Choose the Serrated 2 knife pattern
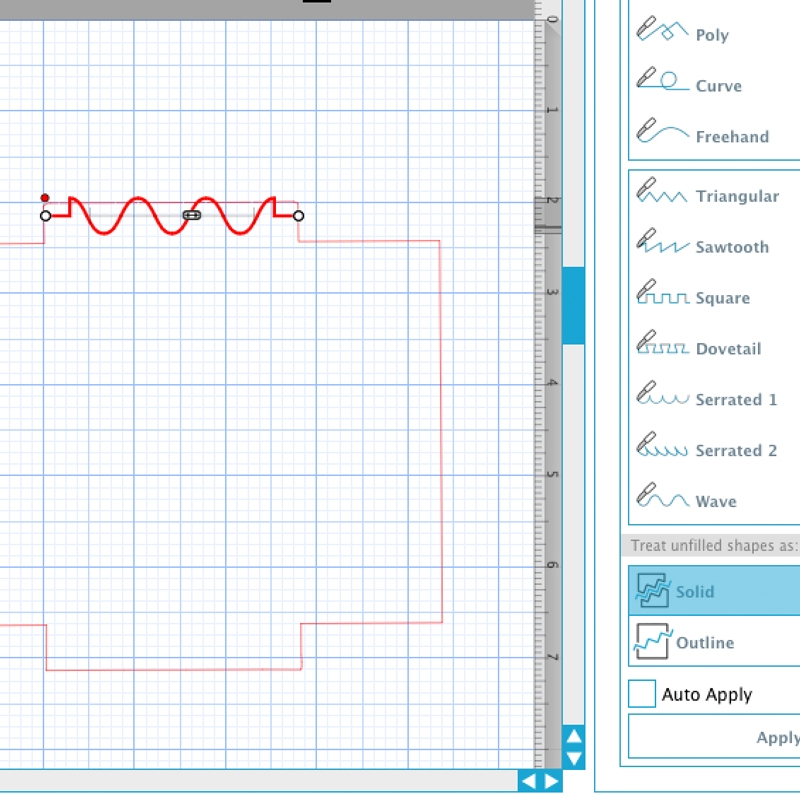The image size is (800, 800). 714,449
